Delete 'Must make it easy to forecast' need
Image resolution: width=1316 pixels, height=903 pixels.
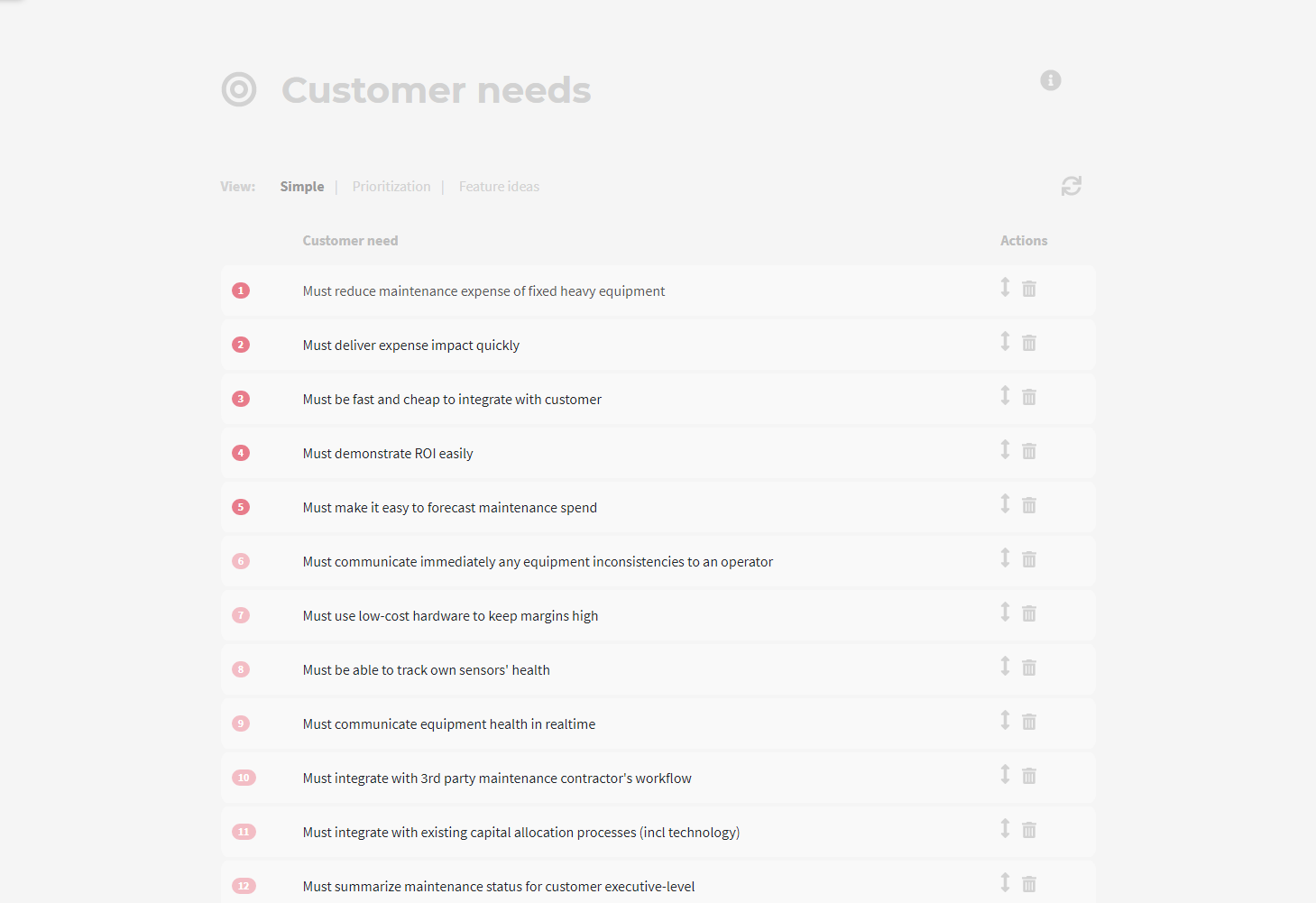1029,505
